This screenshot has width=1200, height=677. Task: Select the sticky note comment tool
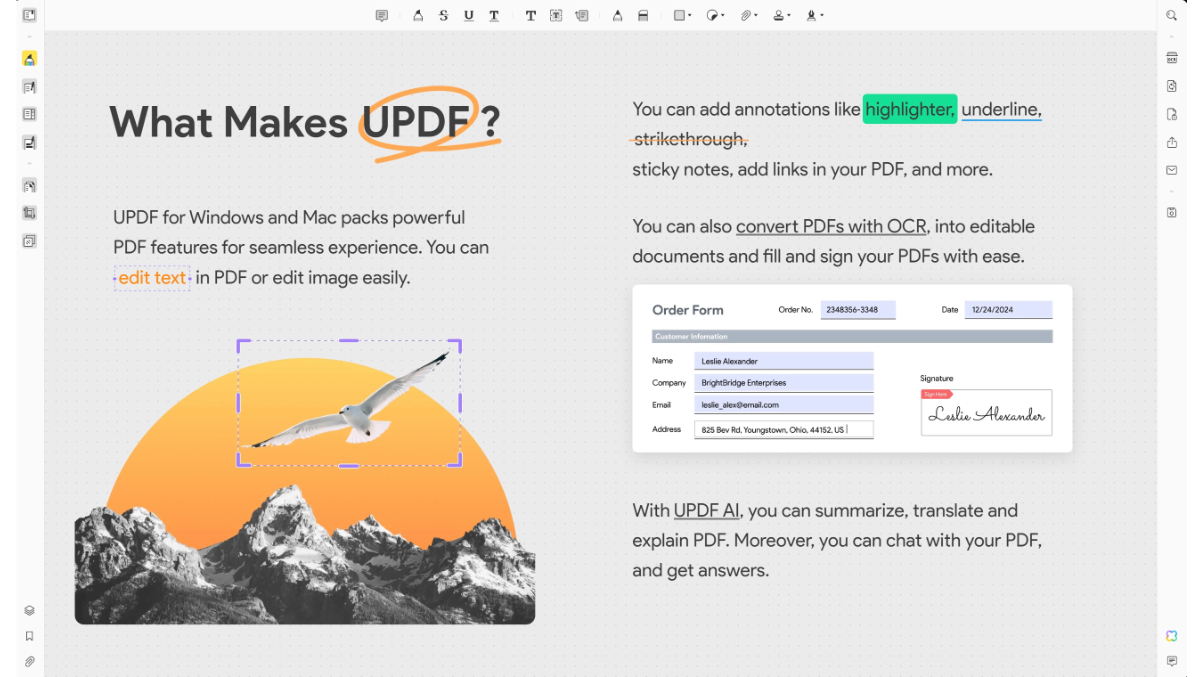pos(381,15)
